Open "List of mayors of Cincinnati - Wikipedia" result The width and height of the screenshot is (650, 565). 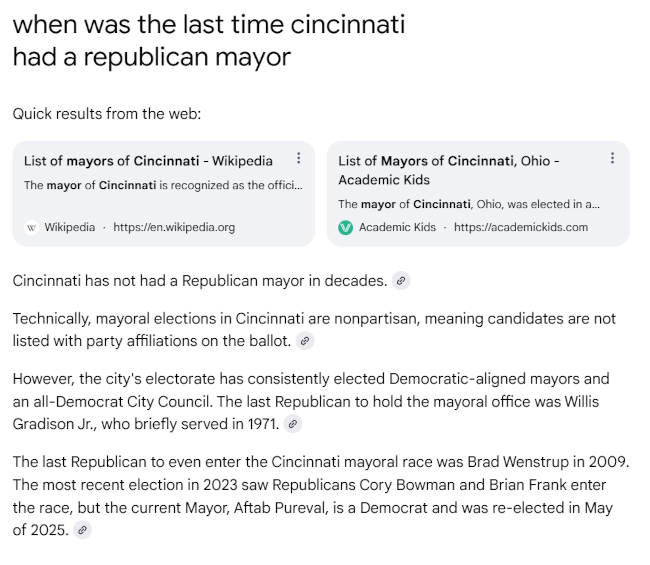pos(148,160)
